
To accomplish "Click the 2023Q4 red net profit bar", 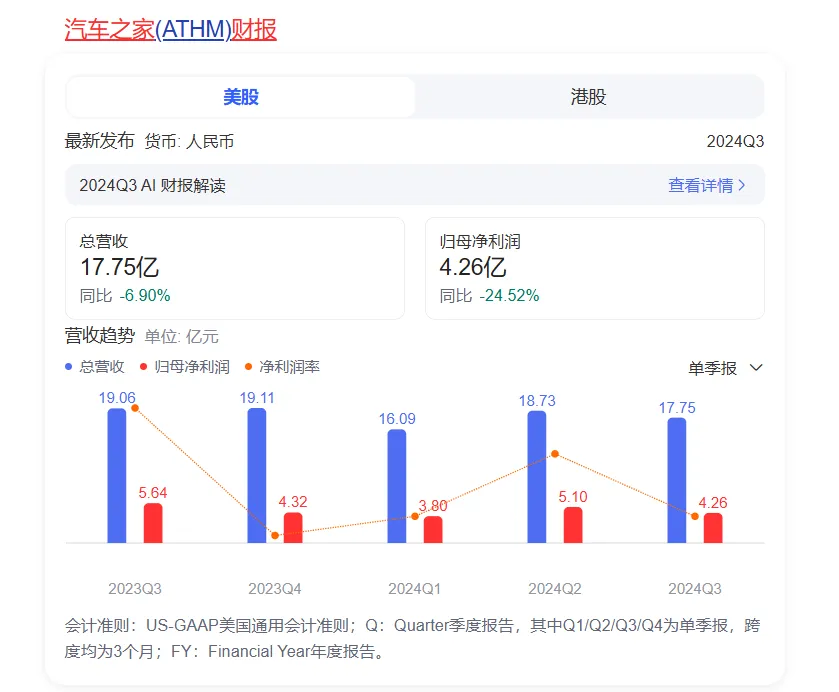I will [x=293, y=528].
